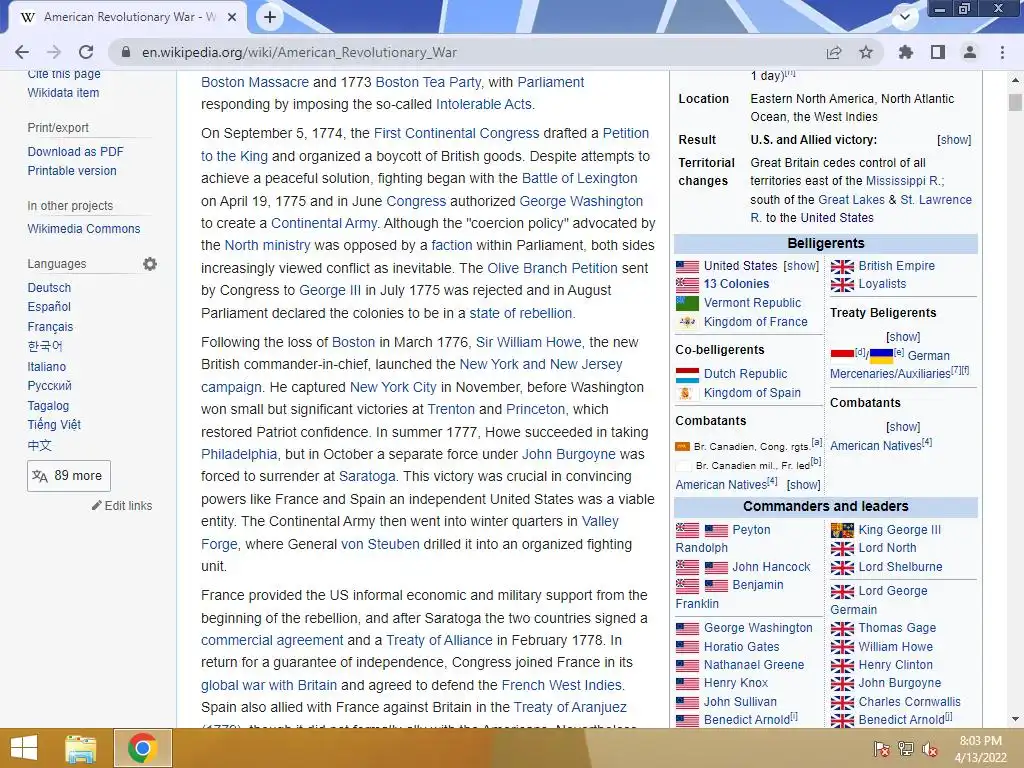Select the American Revolutionary War tab
The image size is (1024, 768).
pos(129,18)
